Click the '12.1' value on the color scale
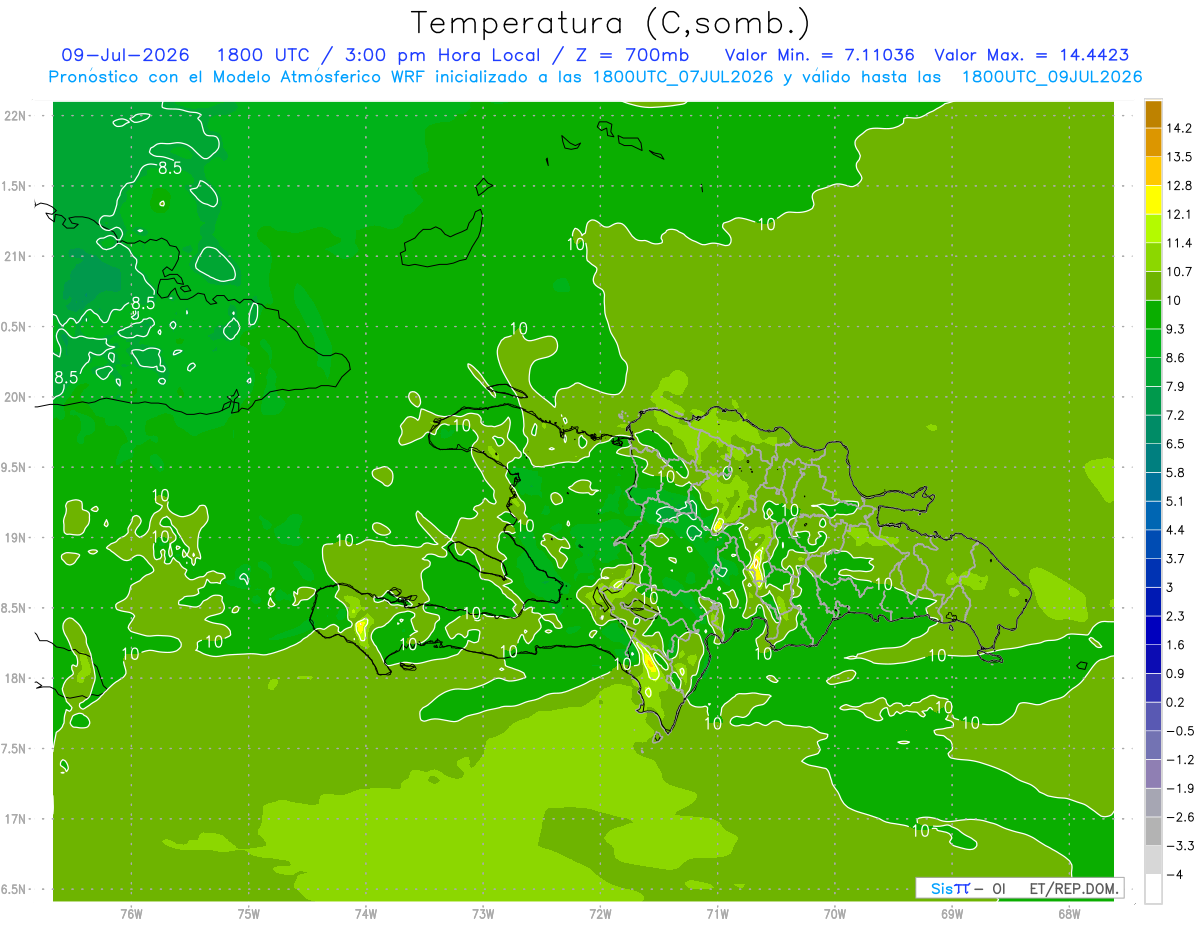The height and width of the screenshot is (927, 1200). (x=1179, y=214)
